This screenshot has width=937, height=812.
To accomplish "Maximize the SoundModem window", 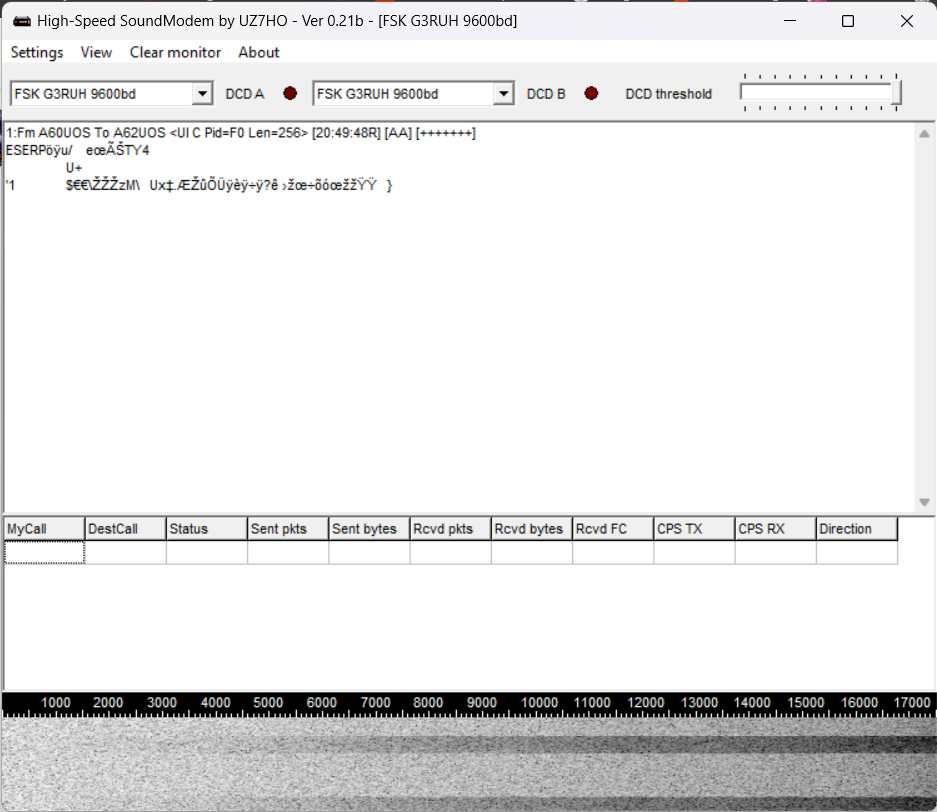I will coord(847,21).
